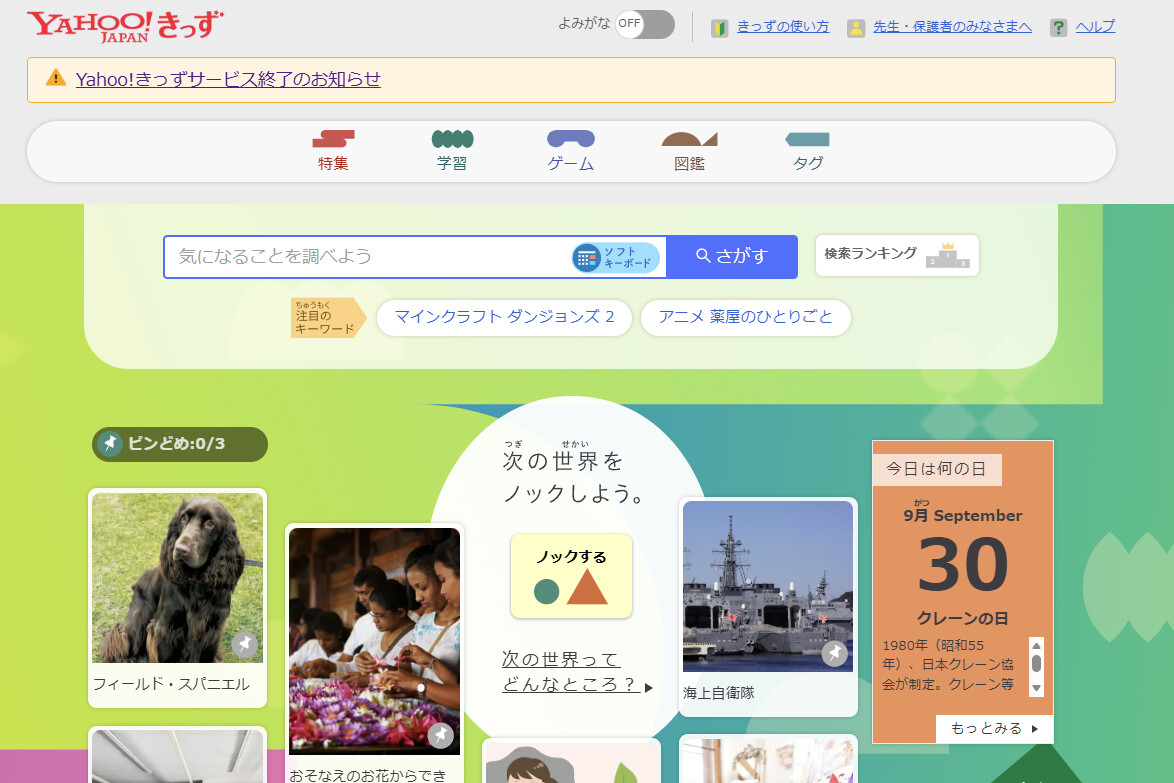Pin the 海上自衛隊 card
The image size is (1174, 783).
834,653
